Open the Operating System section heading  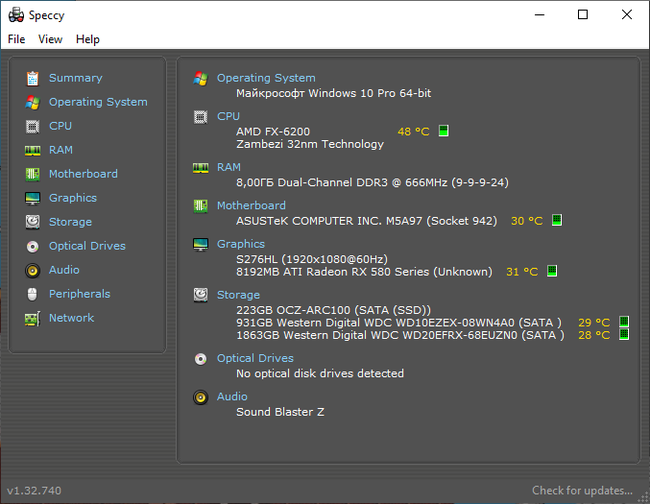point(265,78)
